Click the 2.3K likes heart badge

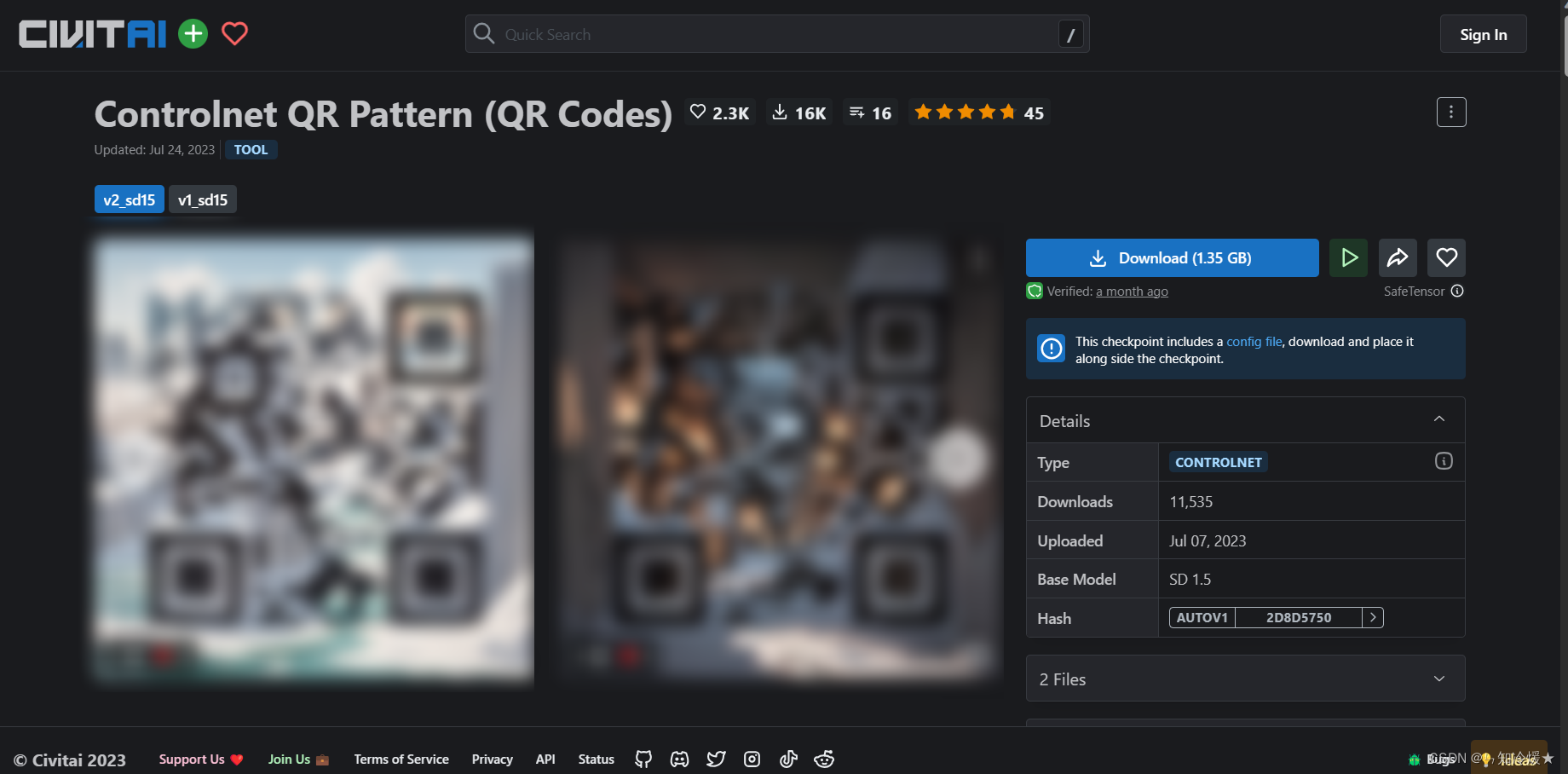pos(720,113)
